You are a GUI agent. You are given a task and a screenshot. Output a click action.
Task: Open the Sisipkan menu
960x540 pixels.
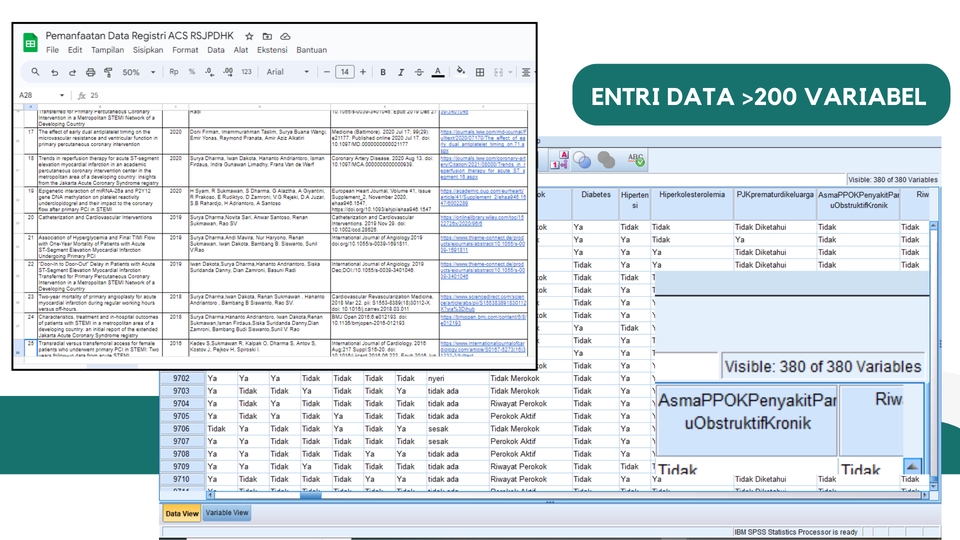148,50
